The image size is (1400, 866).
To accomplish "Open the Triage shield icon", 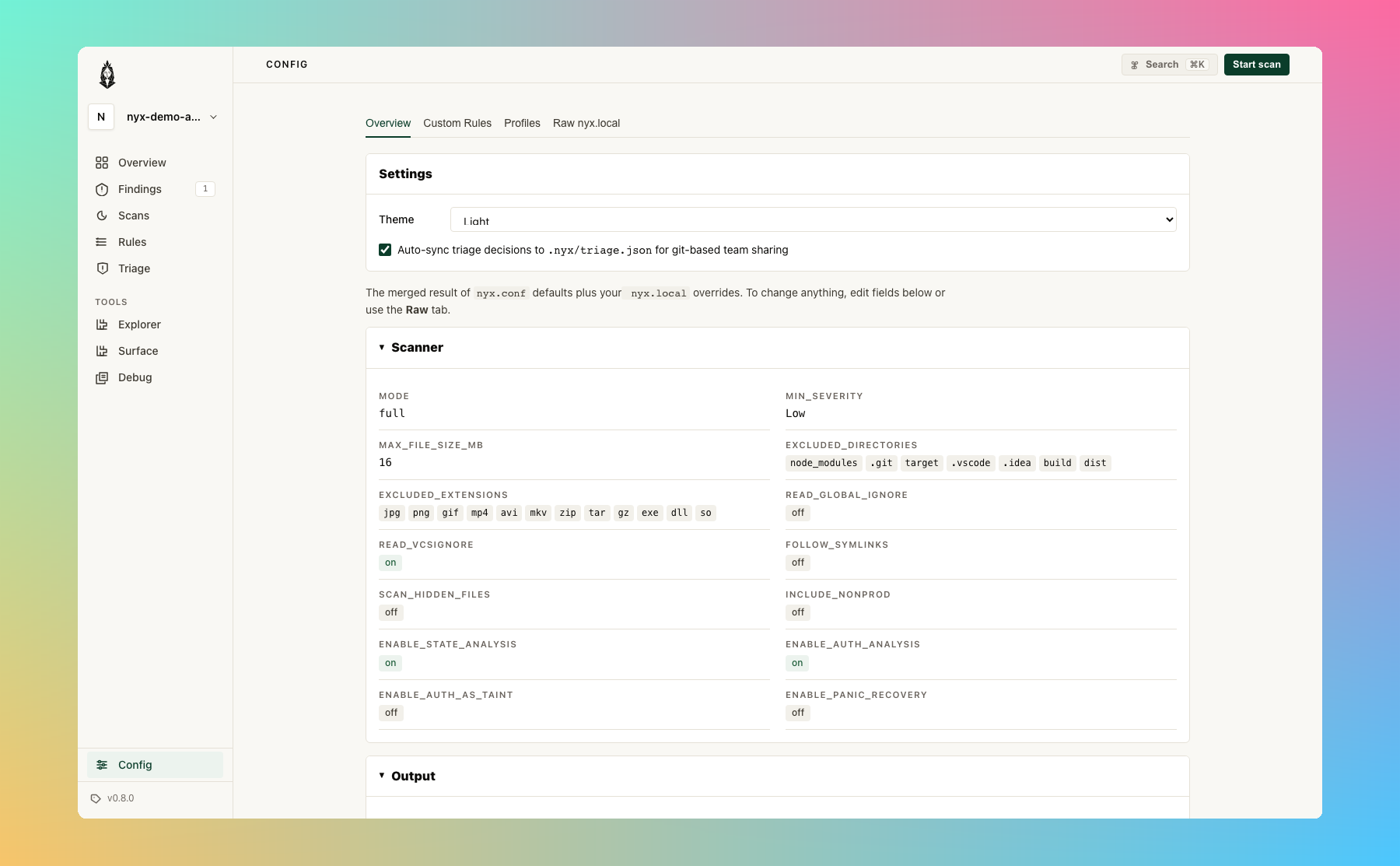I will click(x=102, y=268).
